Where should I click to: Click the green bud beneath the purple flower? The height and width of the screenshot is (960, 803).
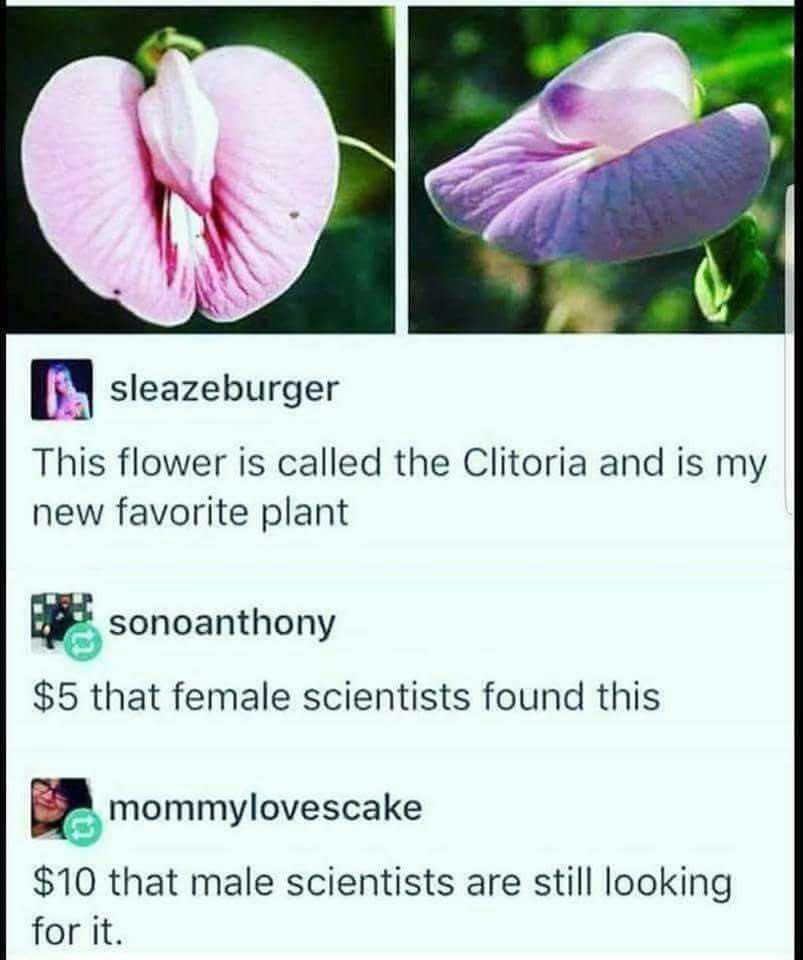click(x=729, y=269)
